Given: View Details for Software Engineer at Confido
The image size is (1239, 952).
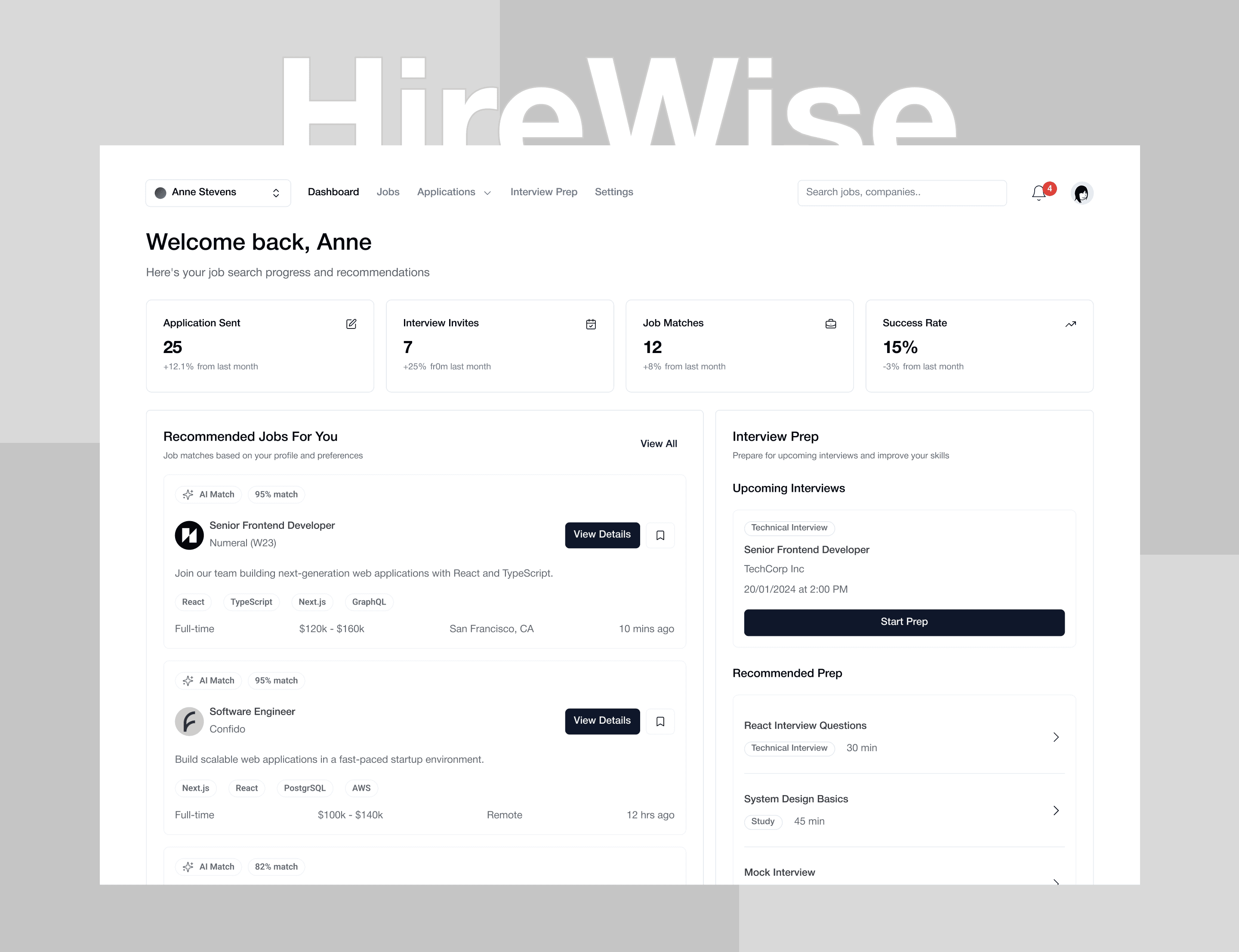Looking at the screenshot, I should pos(602,722).
